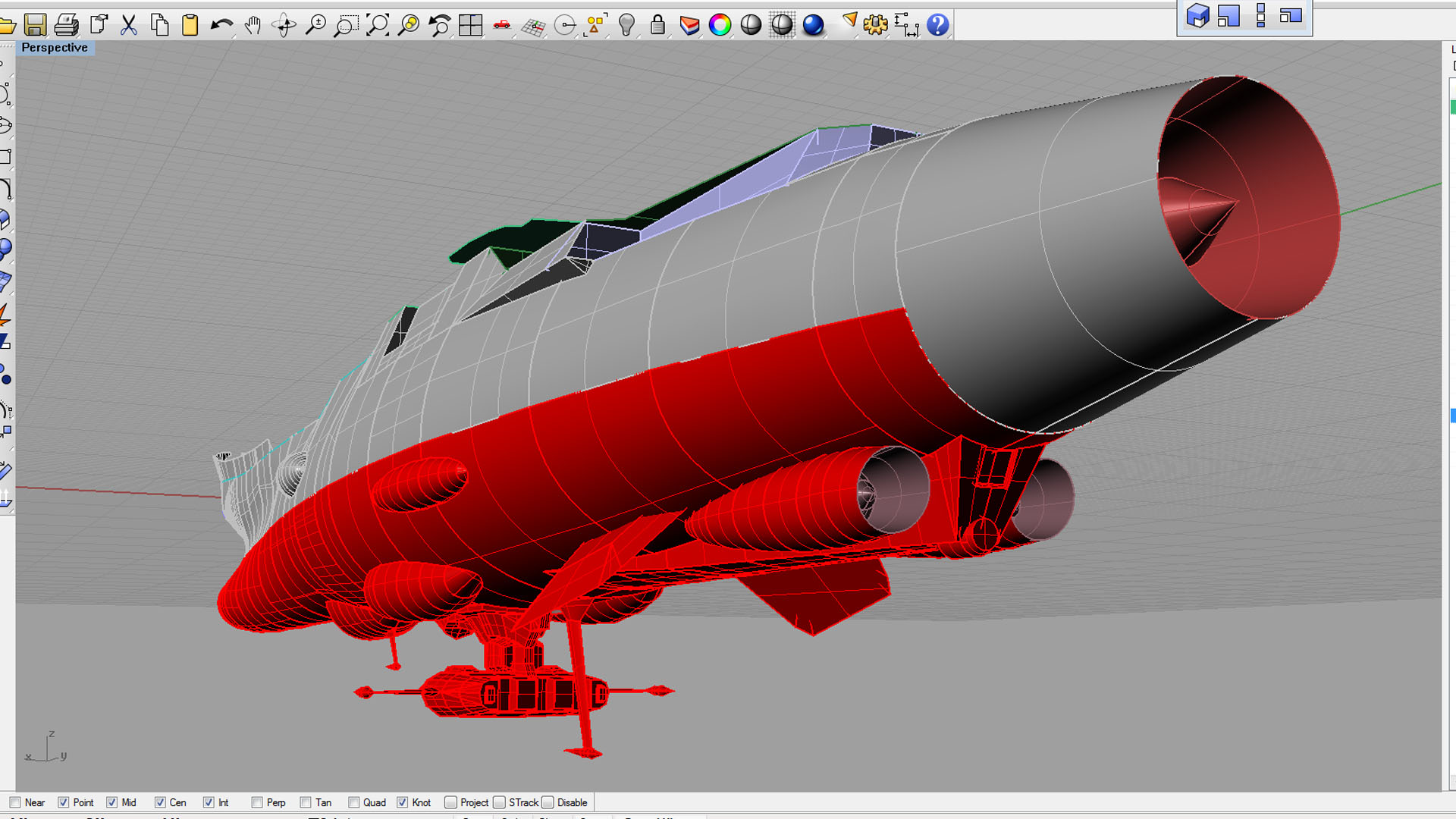
Task: Toggle the Mid osnap checkbox
Action: click(112, 802)
